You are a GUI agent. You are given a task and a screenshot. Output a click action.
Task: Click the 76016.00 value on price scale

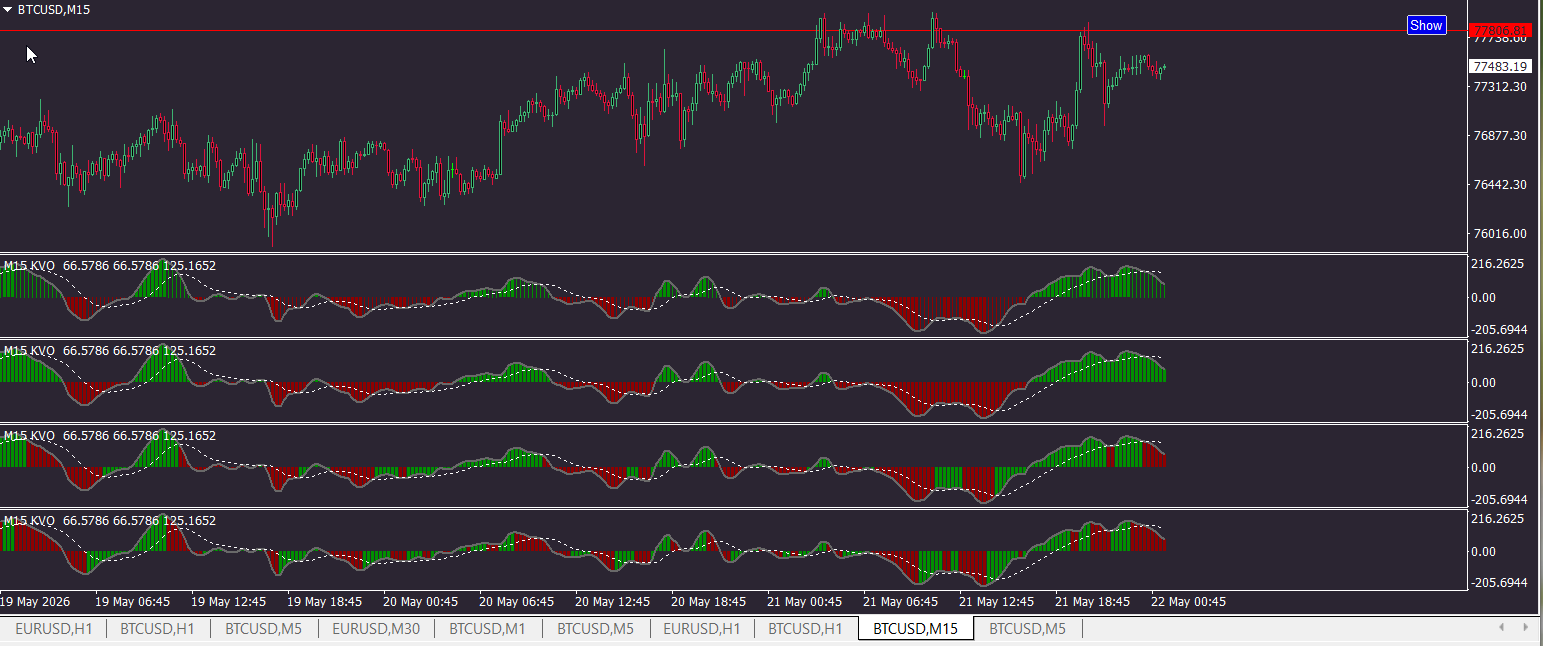pyautogui.click(x=1500, y=234)
